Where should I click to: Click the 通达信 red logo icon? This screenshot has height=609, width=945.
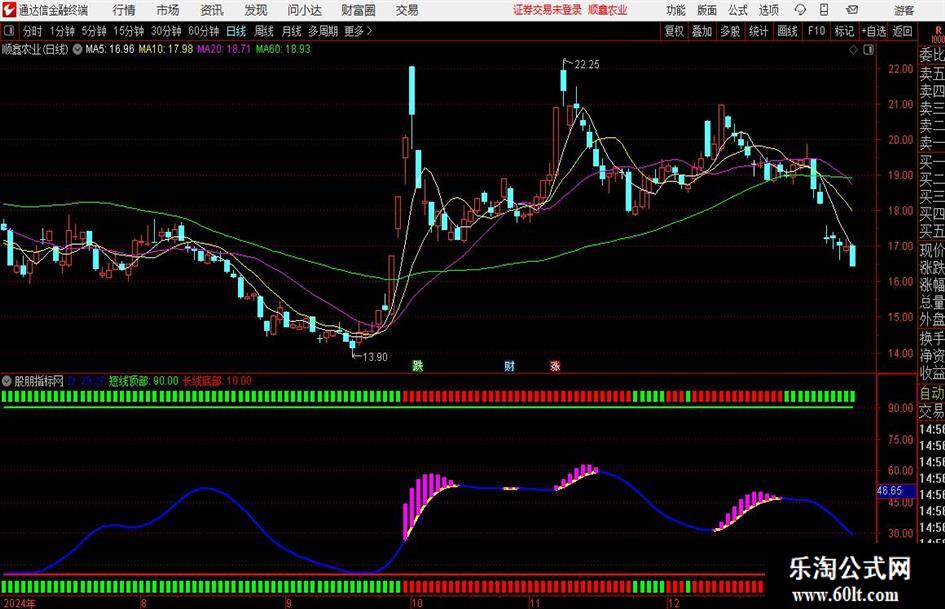click(9, 10)
